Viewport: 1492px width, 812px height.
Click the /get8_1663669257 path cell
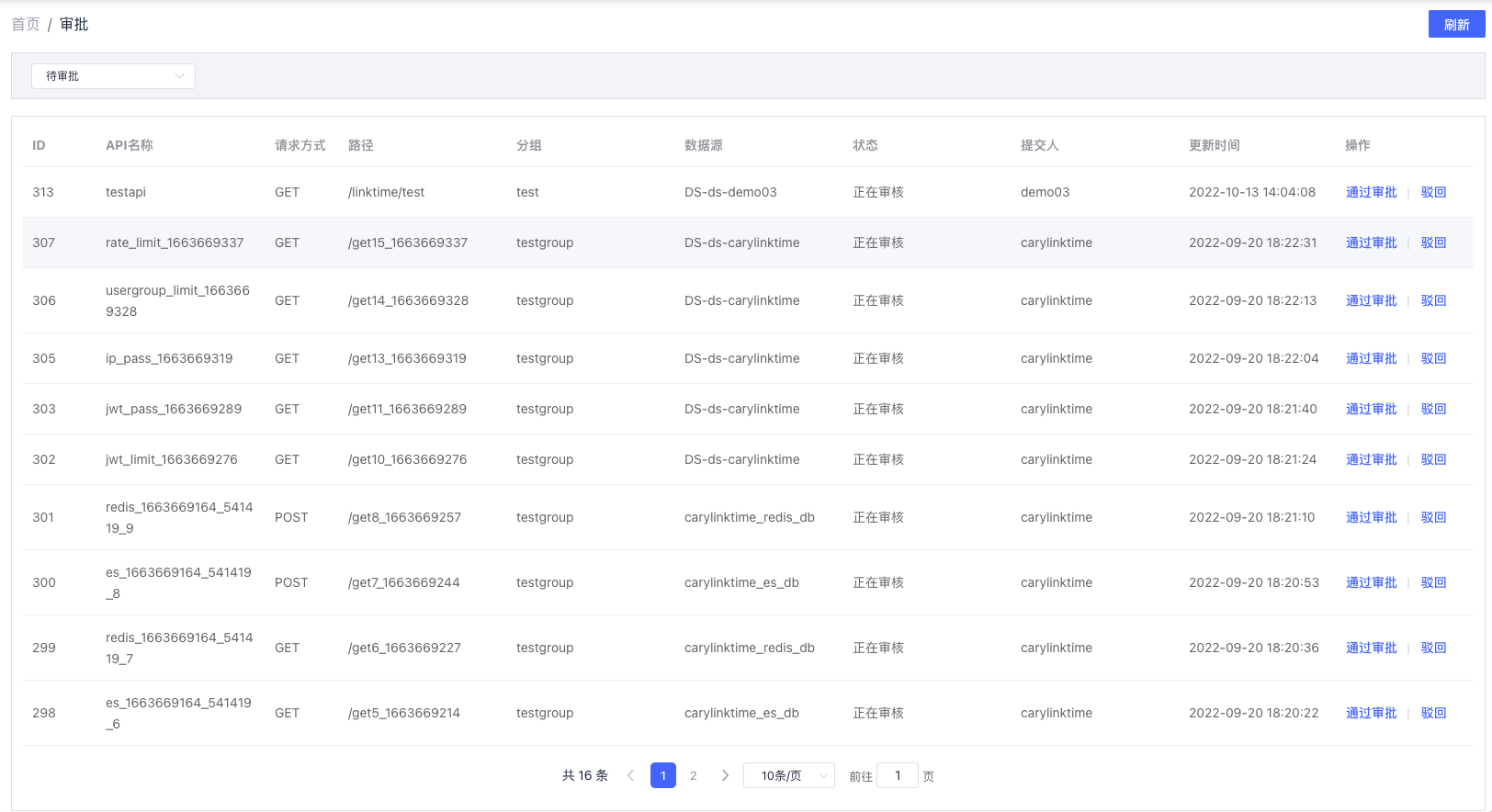404,517
